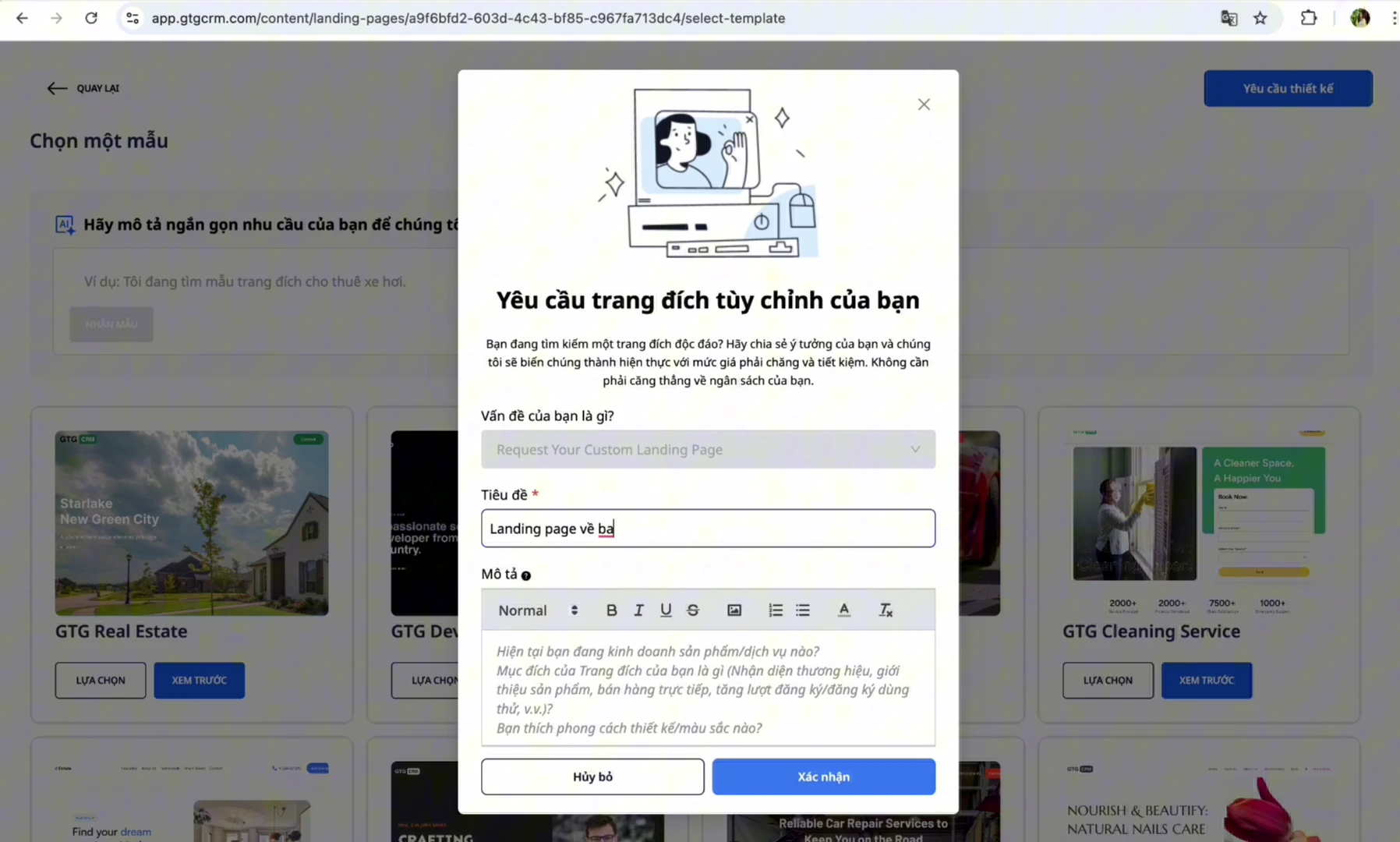
Task: Start a bulleted list in editor
Action: click(x=802, y=610)
